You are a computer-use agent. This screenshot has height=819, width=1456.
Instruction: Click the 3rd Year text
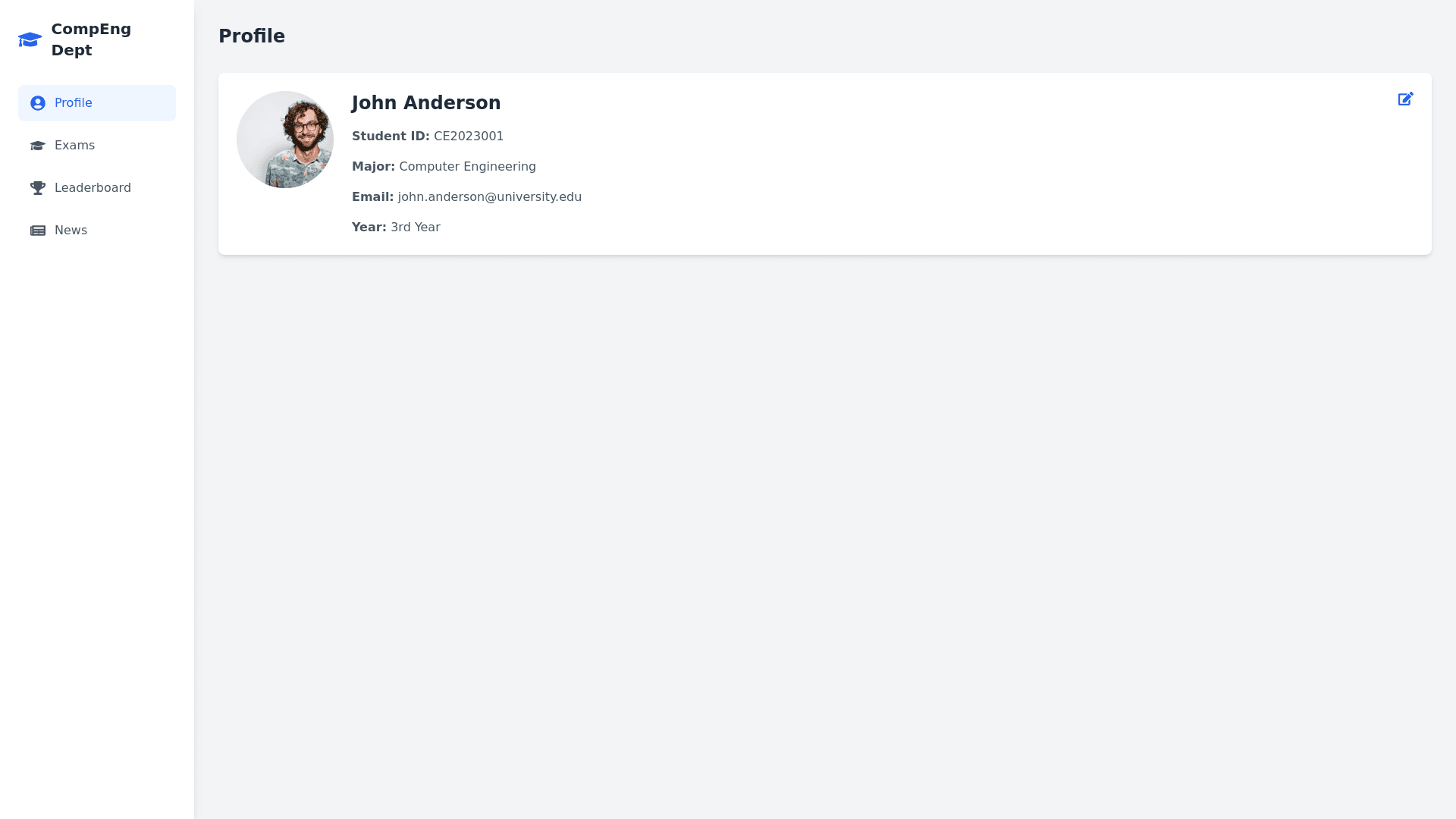click(415, 227)
